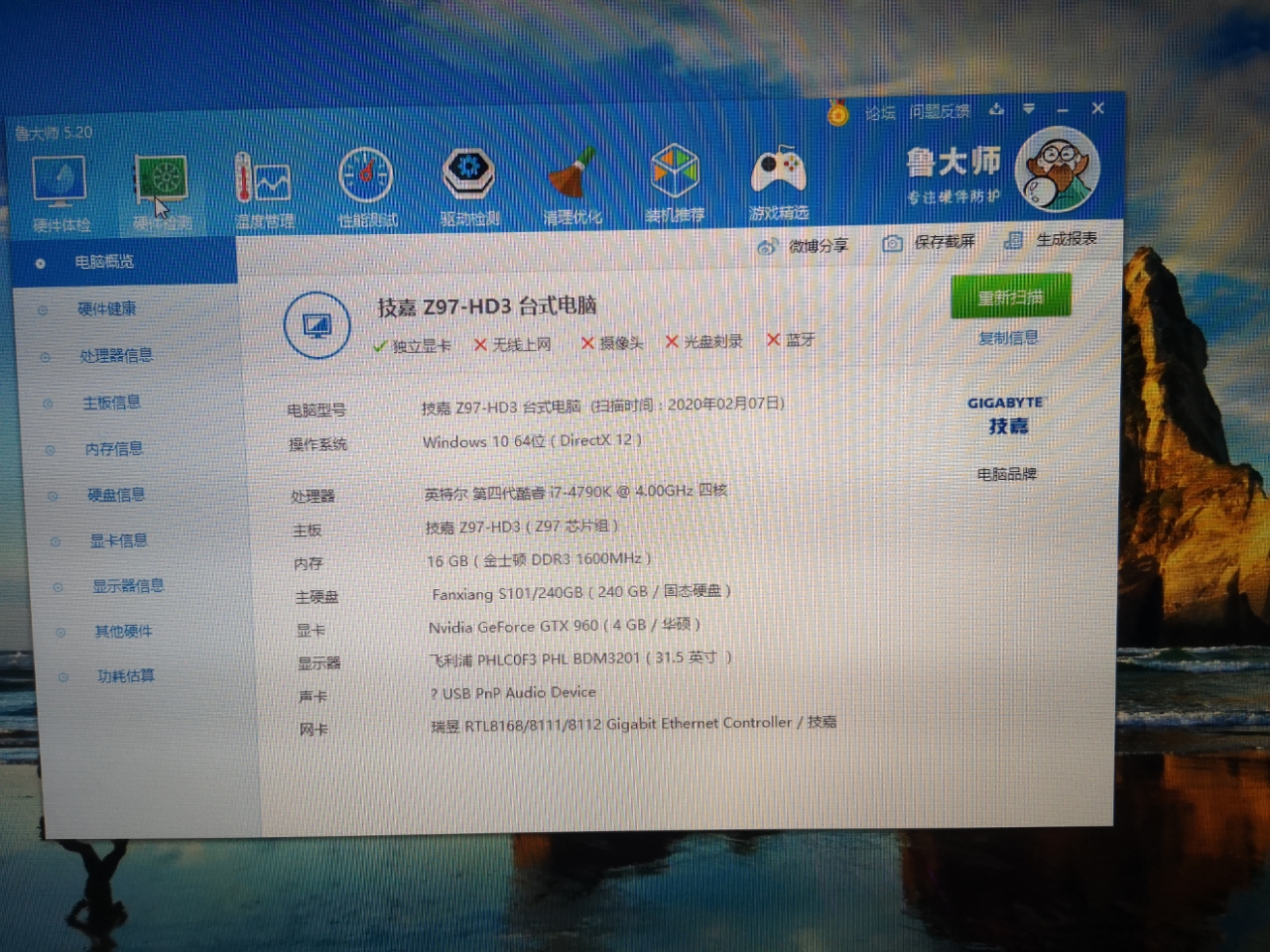This screenshot has height=952, width=1270.
Task: Click the 操作系统 row label
Action: 317,444
